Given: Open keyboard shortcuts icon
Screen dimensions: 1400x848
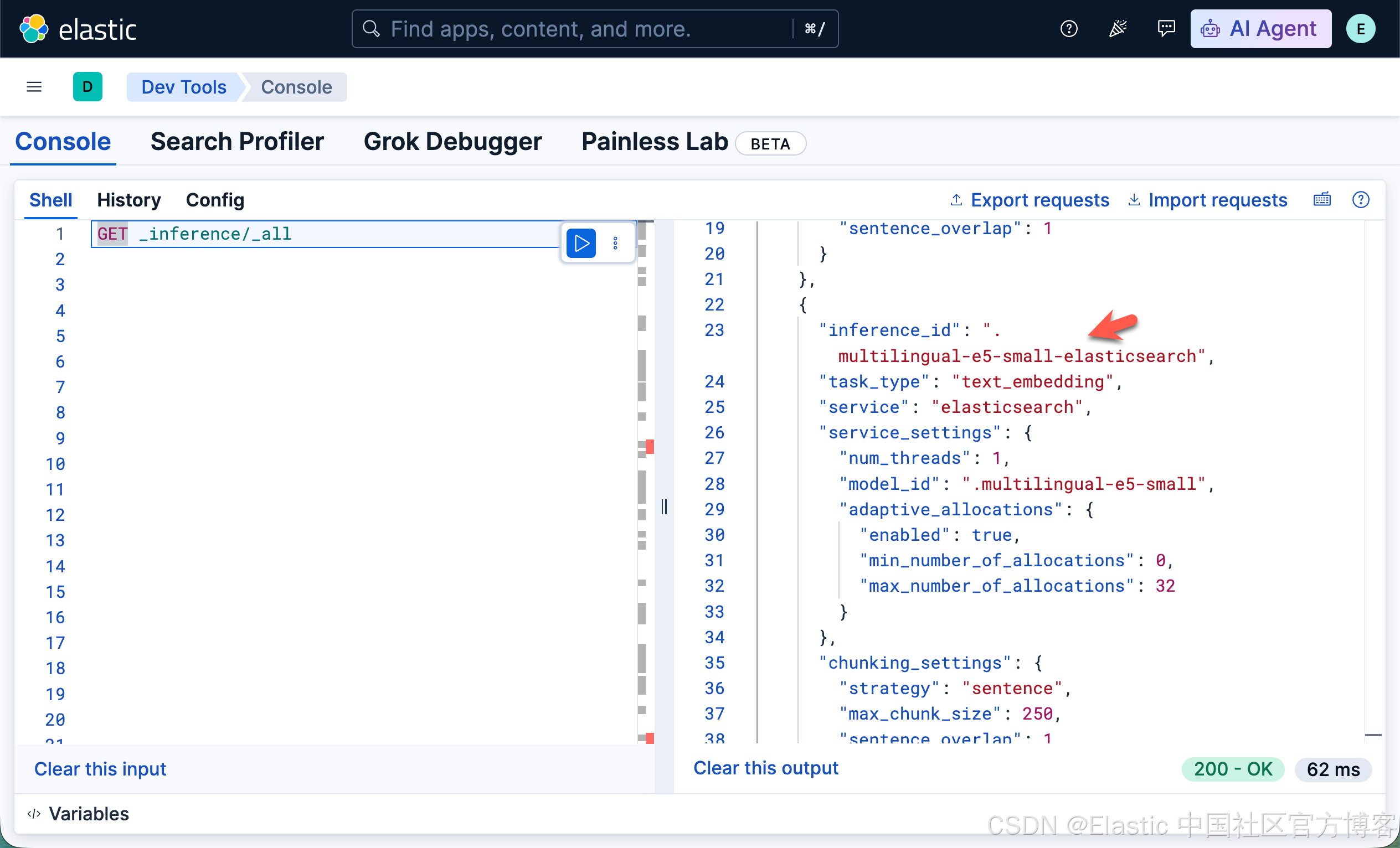Looking at the screenshot, I should pyautogui.click(x=1322, y=199).
